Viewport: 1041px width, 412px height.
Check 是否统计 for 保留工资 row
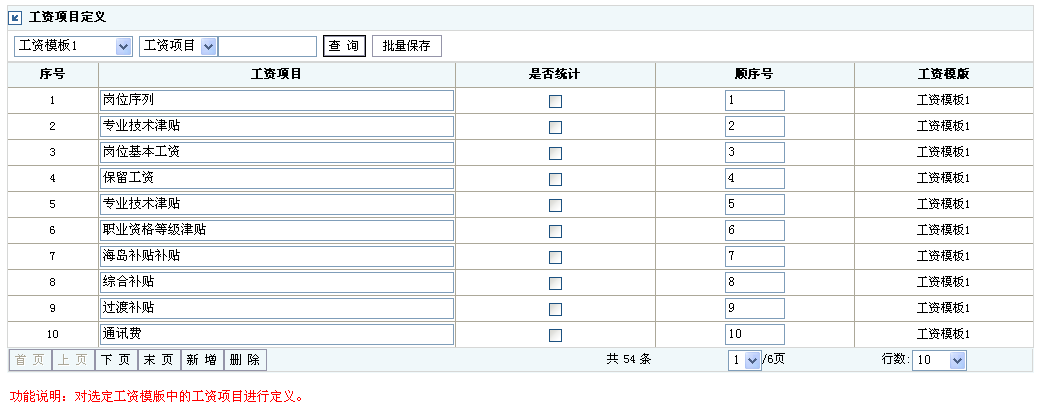[555, 179]
